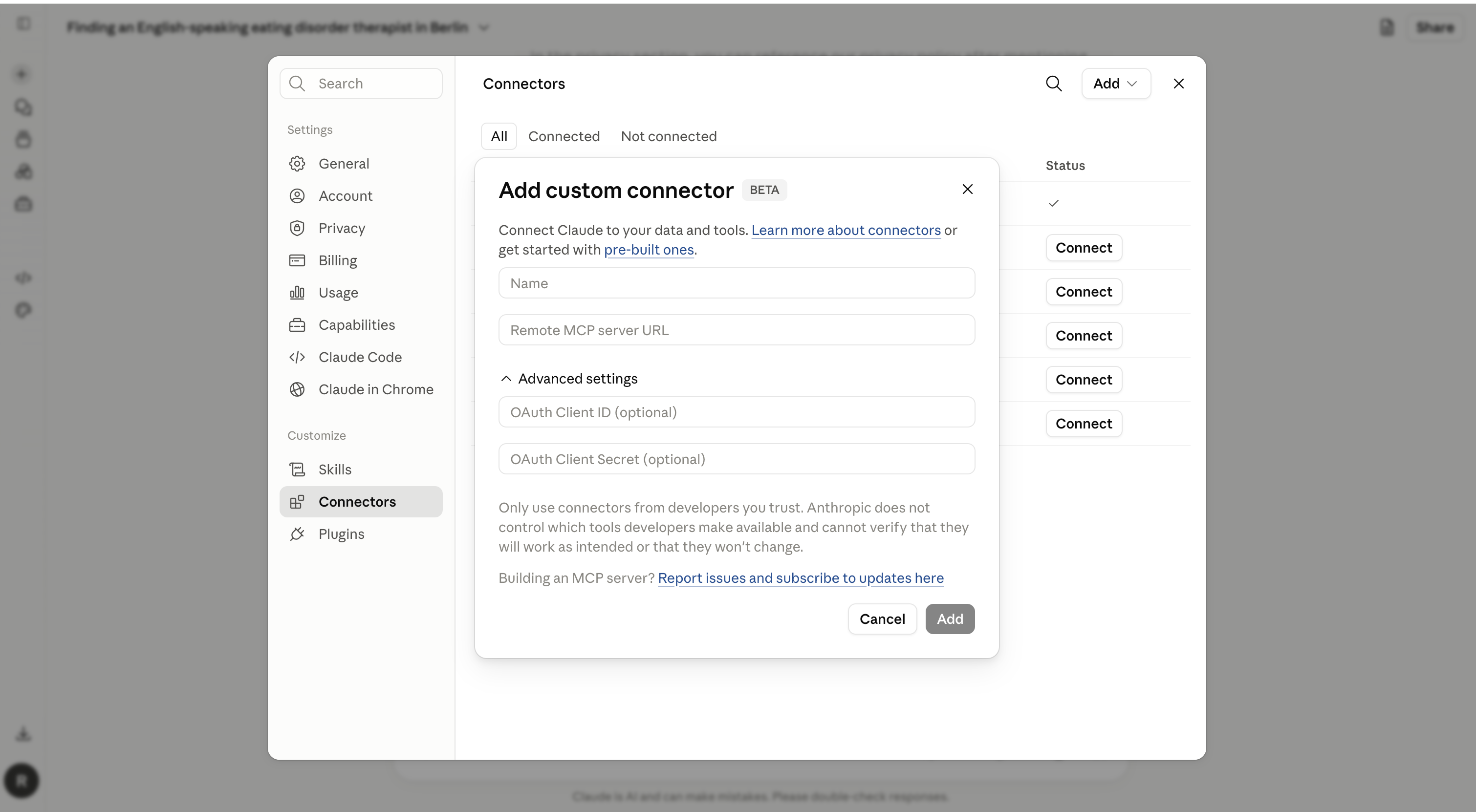The width and height of the screenshot is (1476, 812).
Task: Click the user avatar in bottom-left corner
Action: (22, 780)
